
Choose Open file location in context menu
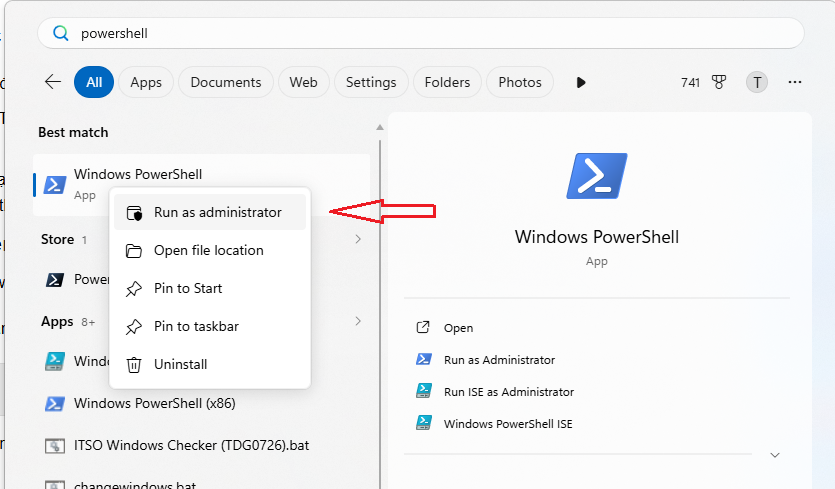coord(210,250)
